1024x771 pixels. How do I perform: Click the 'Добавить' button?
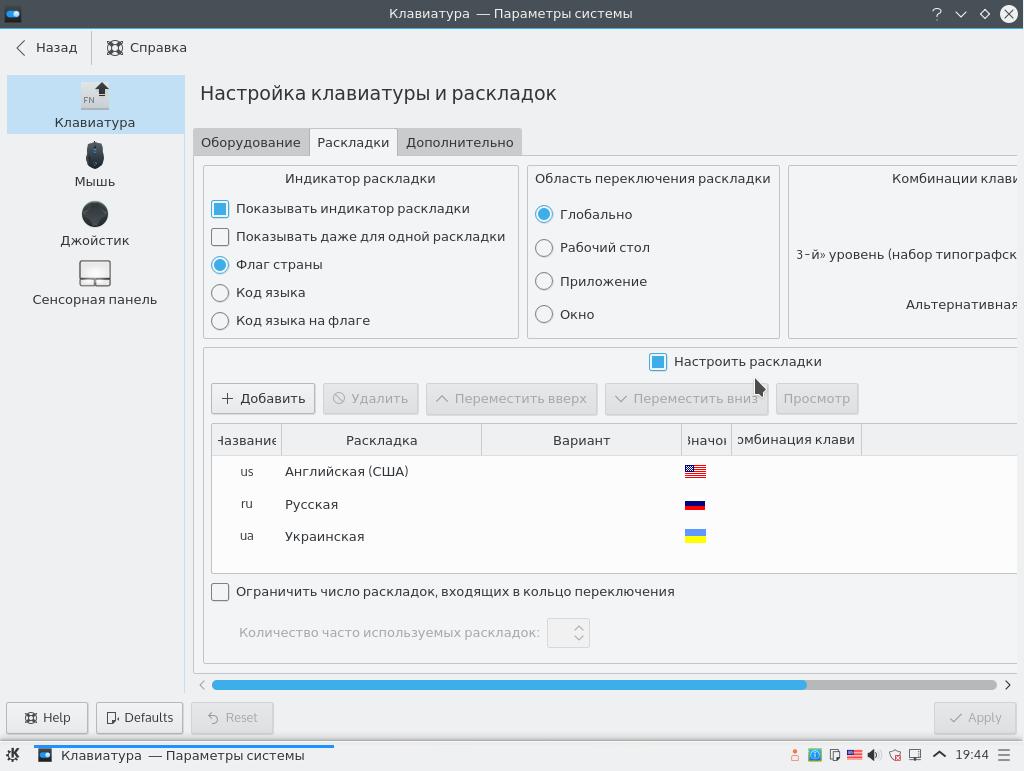click(x=263, y=398)
